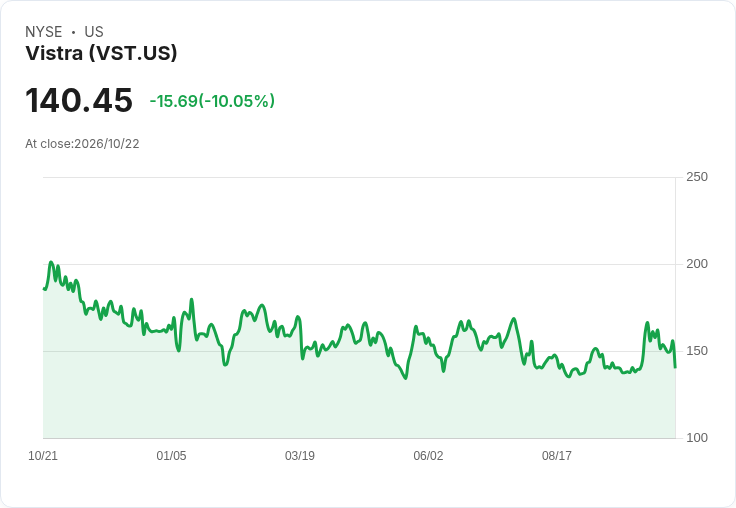Image resolution: width=736 pixels, height=508 pixels.
Task: Select the 03/19 date axis label
Action: 300,456
